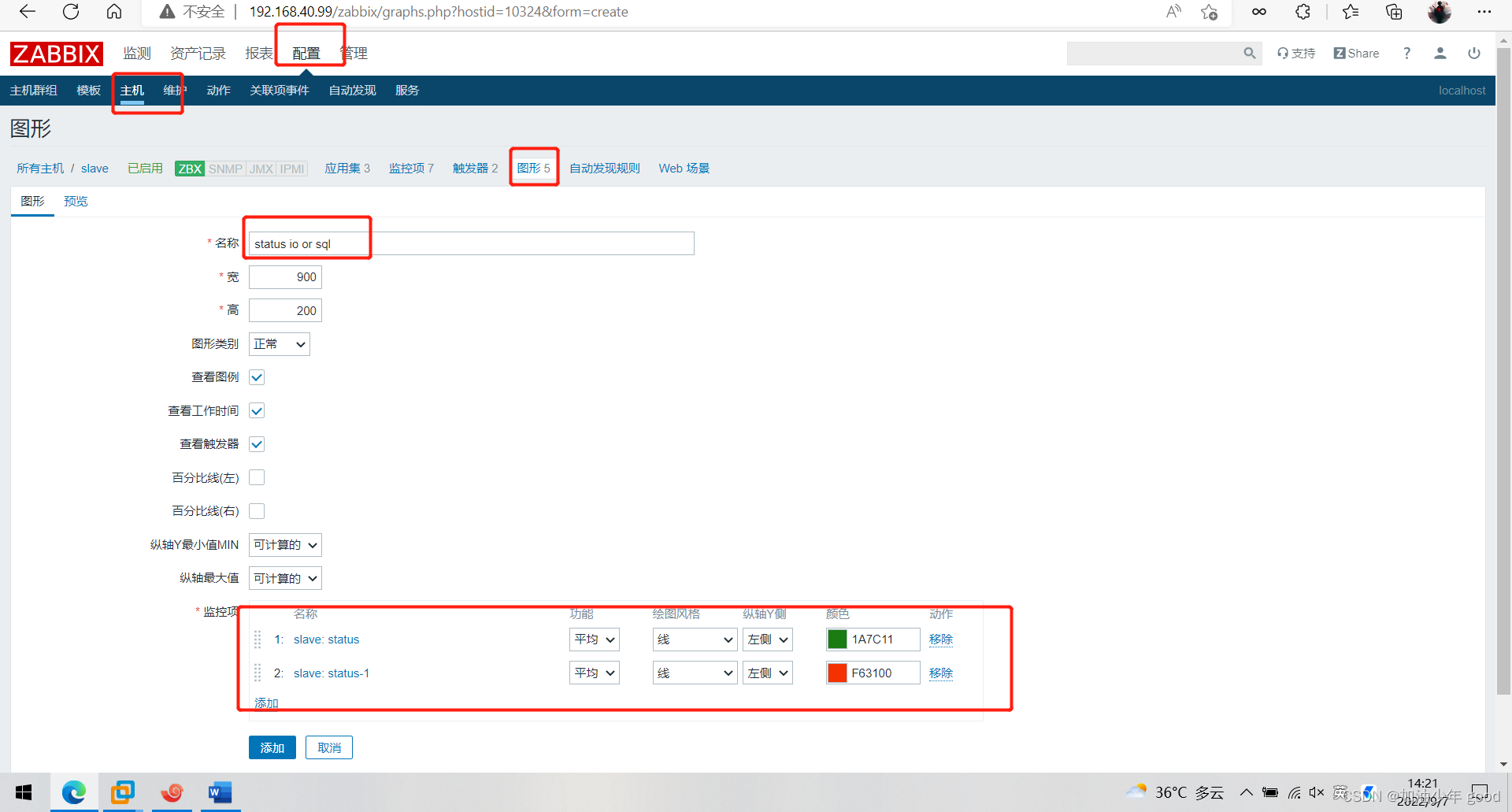The width and height of the screenshot is (1512, 812).
Task: Remove the slave: status item
Action: pyautogui.click(x=941, y=640)
